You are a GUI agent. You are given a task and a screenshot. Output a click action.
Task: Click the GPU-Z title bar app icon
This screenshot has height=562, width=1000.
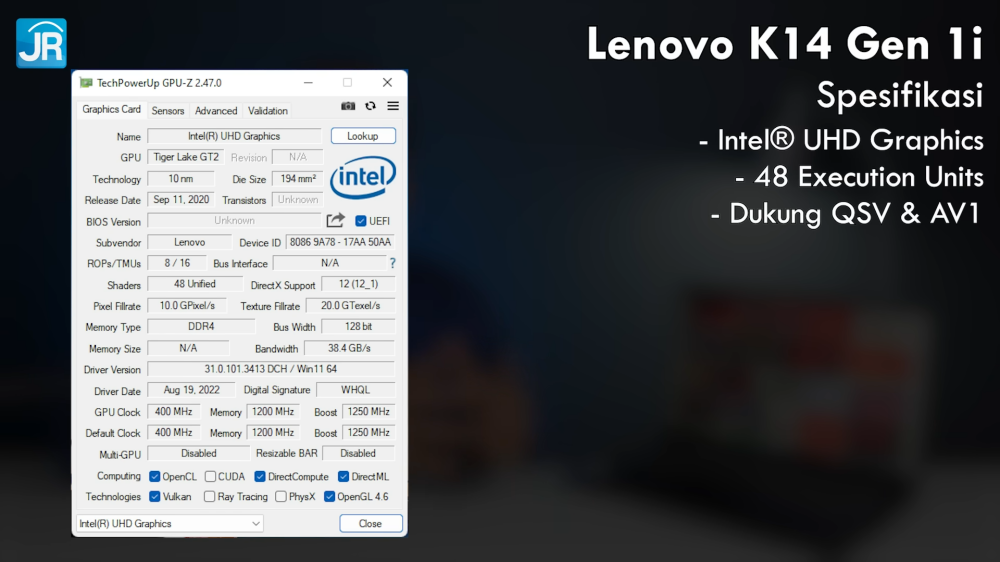click(x=86, y=83)
